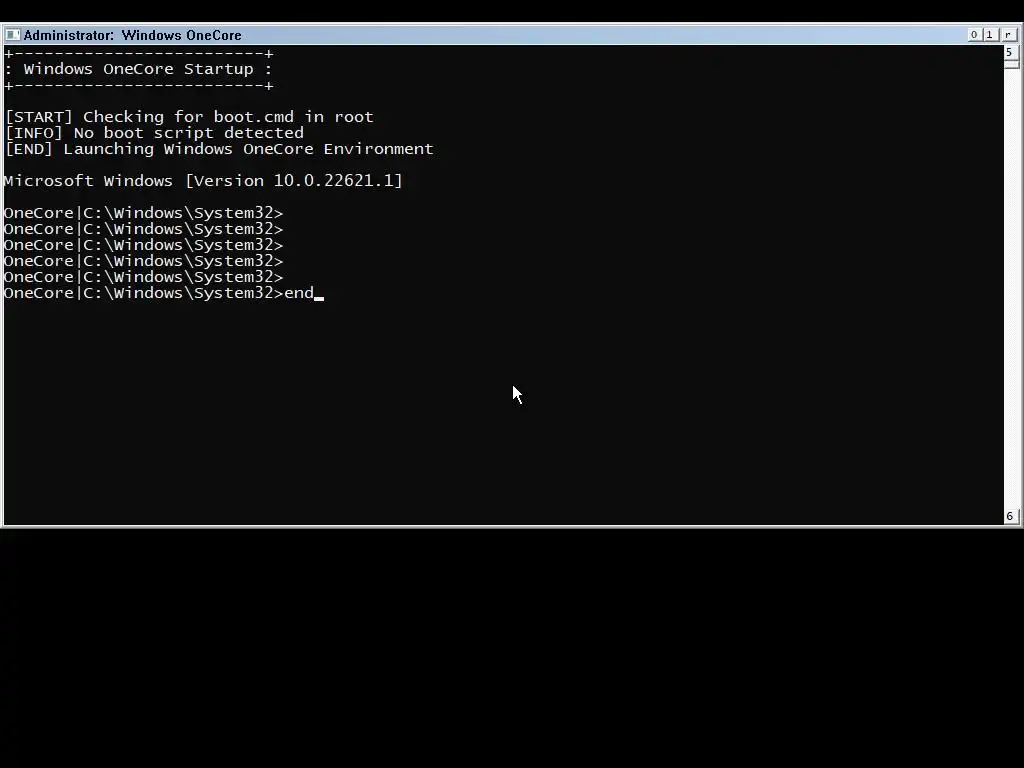Maximize the Windows OneCore console window
Image resolution: width=1024 pixels, height=768 pixels.
pyautogui.click(x=990, y=35)
